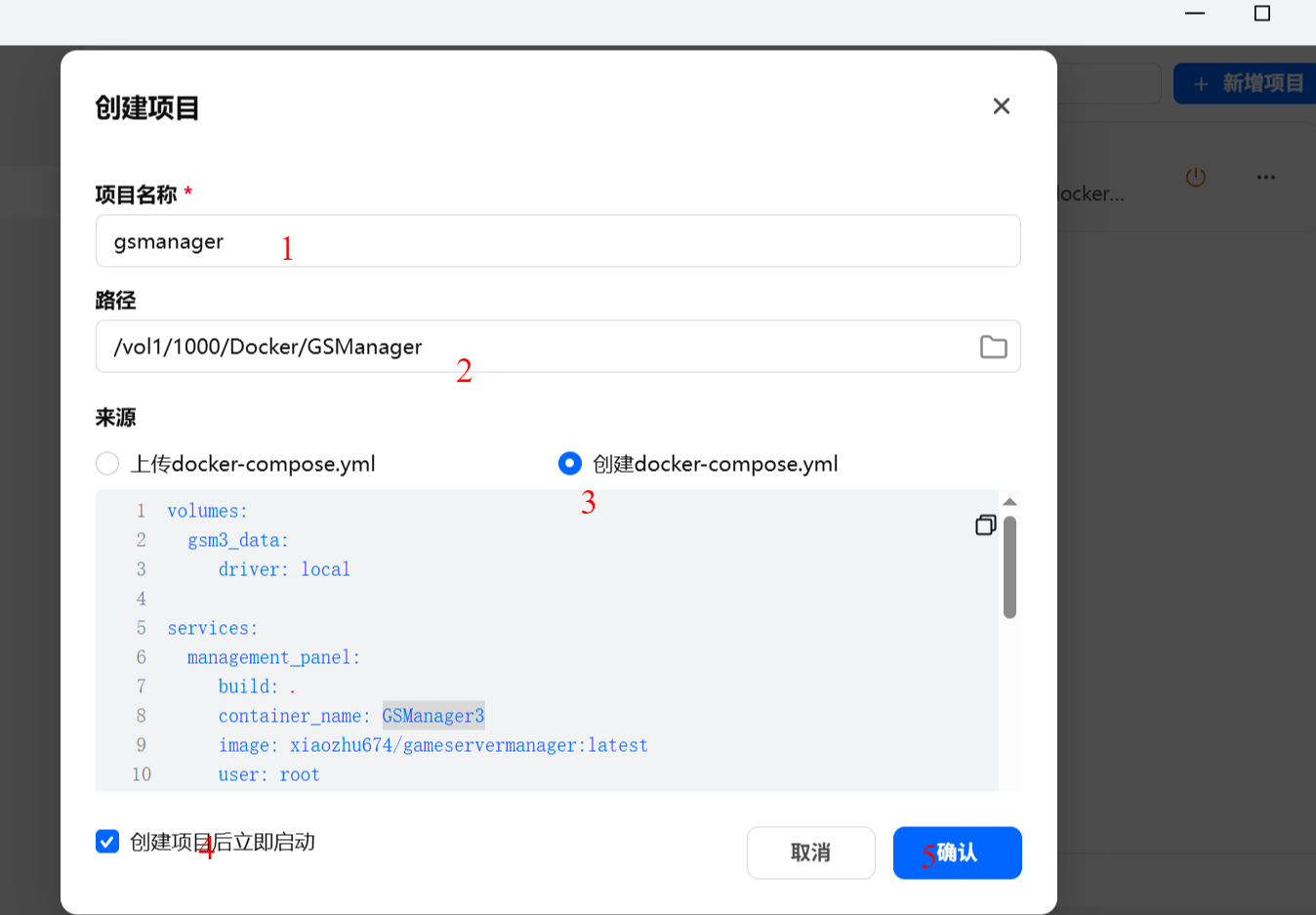1316x915 pixels.
Task: Close the 创建项目 dialog
Action: pos(1001,105)
